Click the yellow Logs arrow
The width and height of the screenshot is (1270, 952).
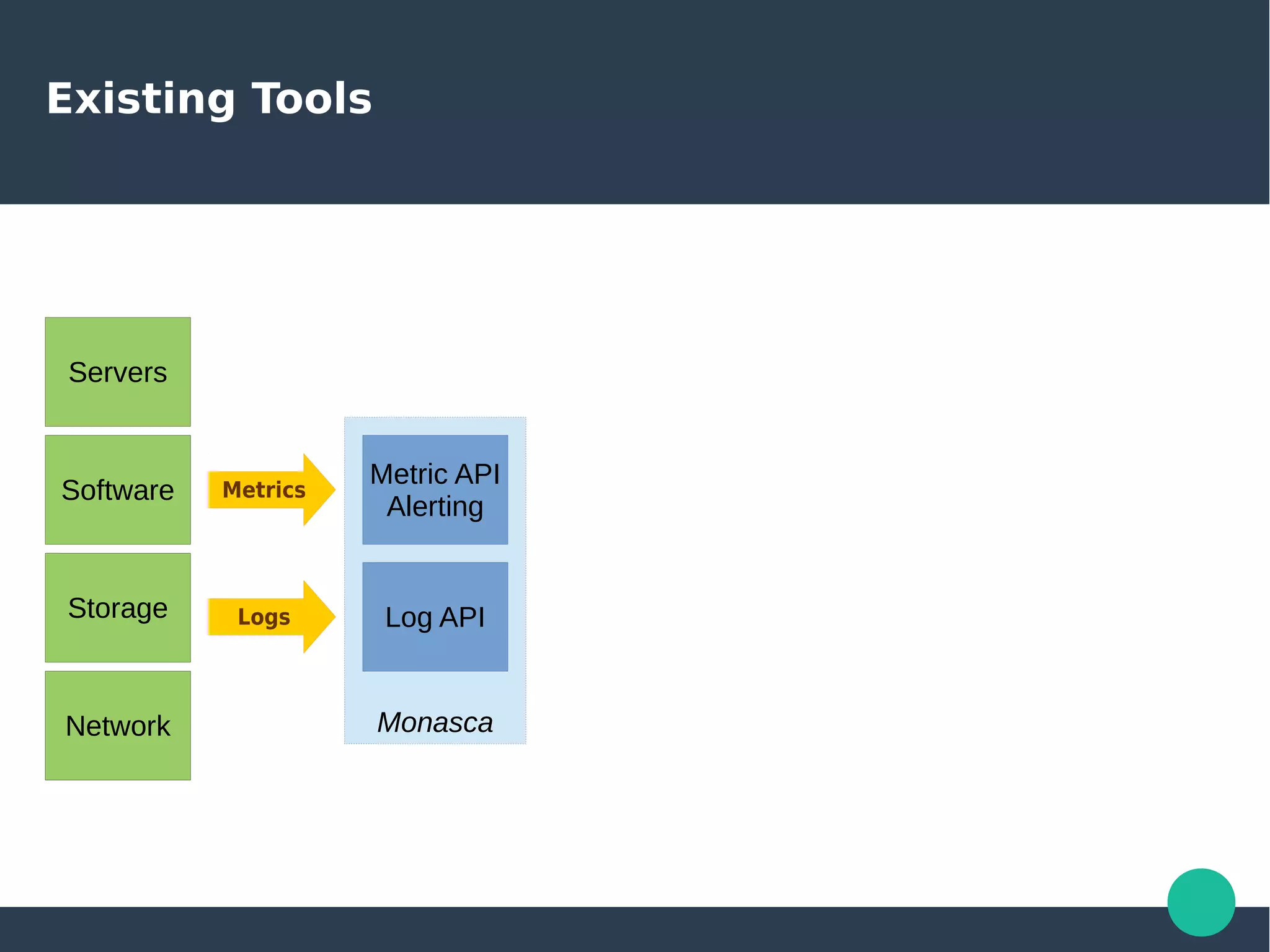[272, 617]
